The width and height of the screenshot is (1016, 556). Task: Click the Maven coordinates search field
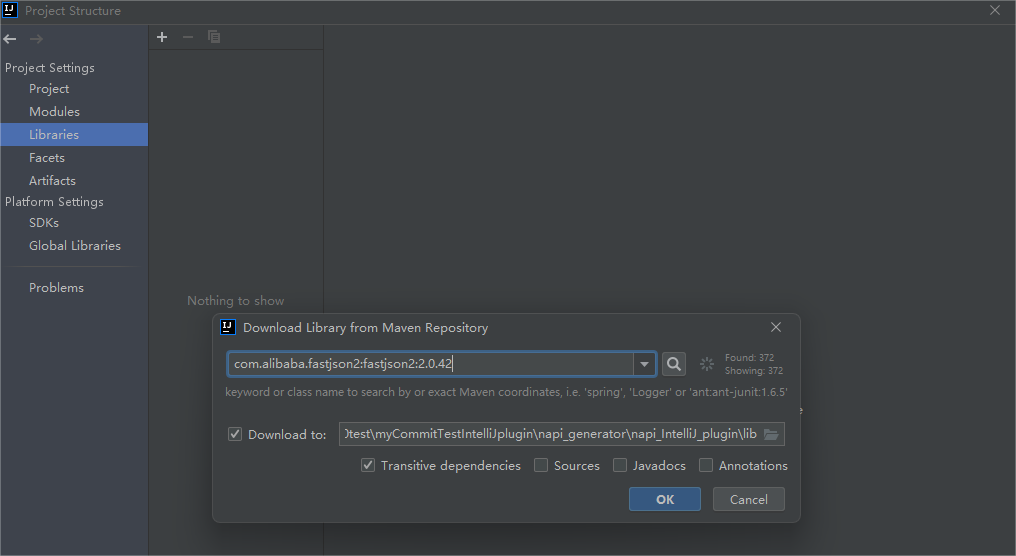430,364
